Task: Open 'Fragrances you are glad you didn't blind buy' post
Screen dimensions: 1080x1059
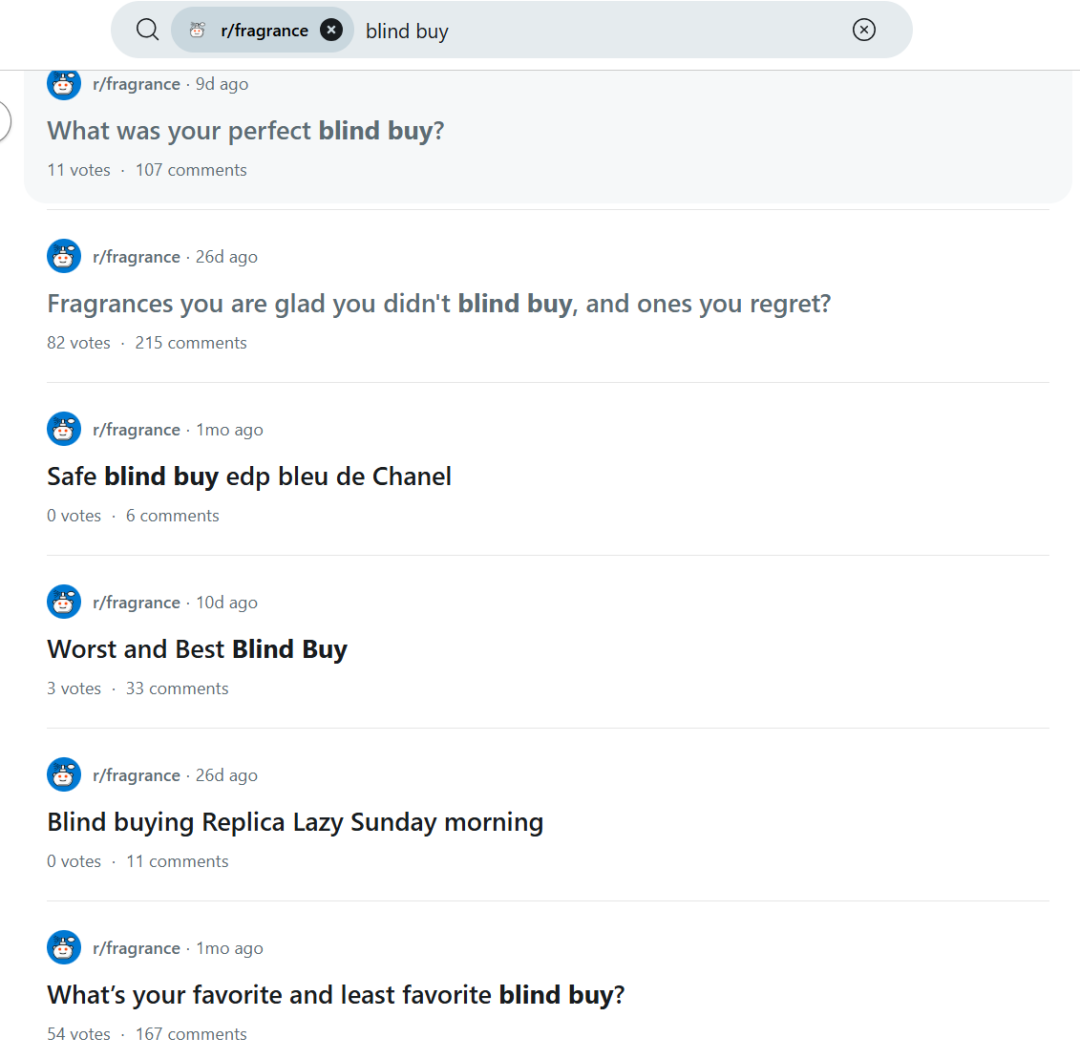Action: pos(438,304)
